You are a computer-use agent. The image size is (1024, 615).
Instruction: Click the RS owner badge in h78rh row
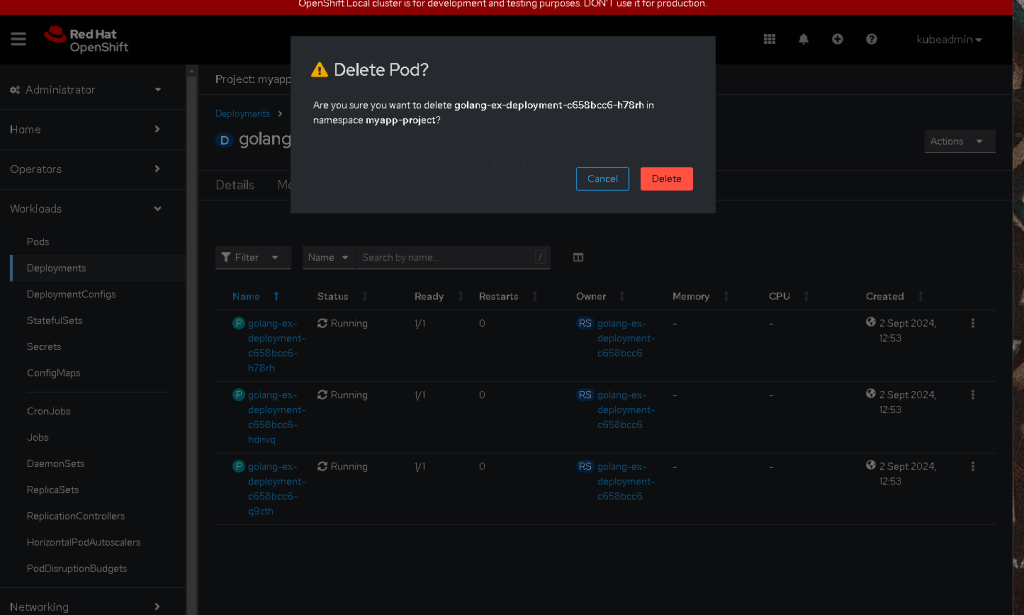point(584,323)
